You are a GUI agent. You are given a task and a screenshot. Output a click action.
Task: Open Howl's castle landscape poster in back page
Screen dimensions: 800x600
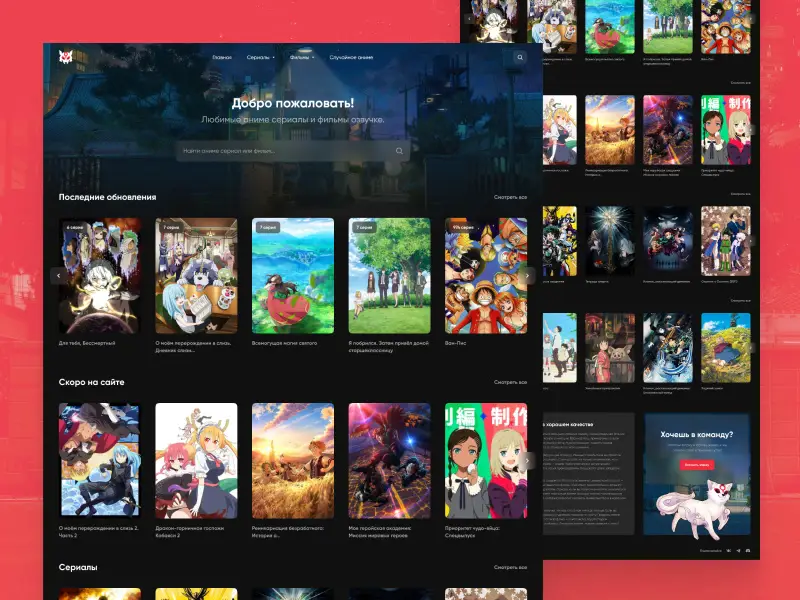coord(726,348)
